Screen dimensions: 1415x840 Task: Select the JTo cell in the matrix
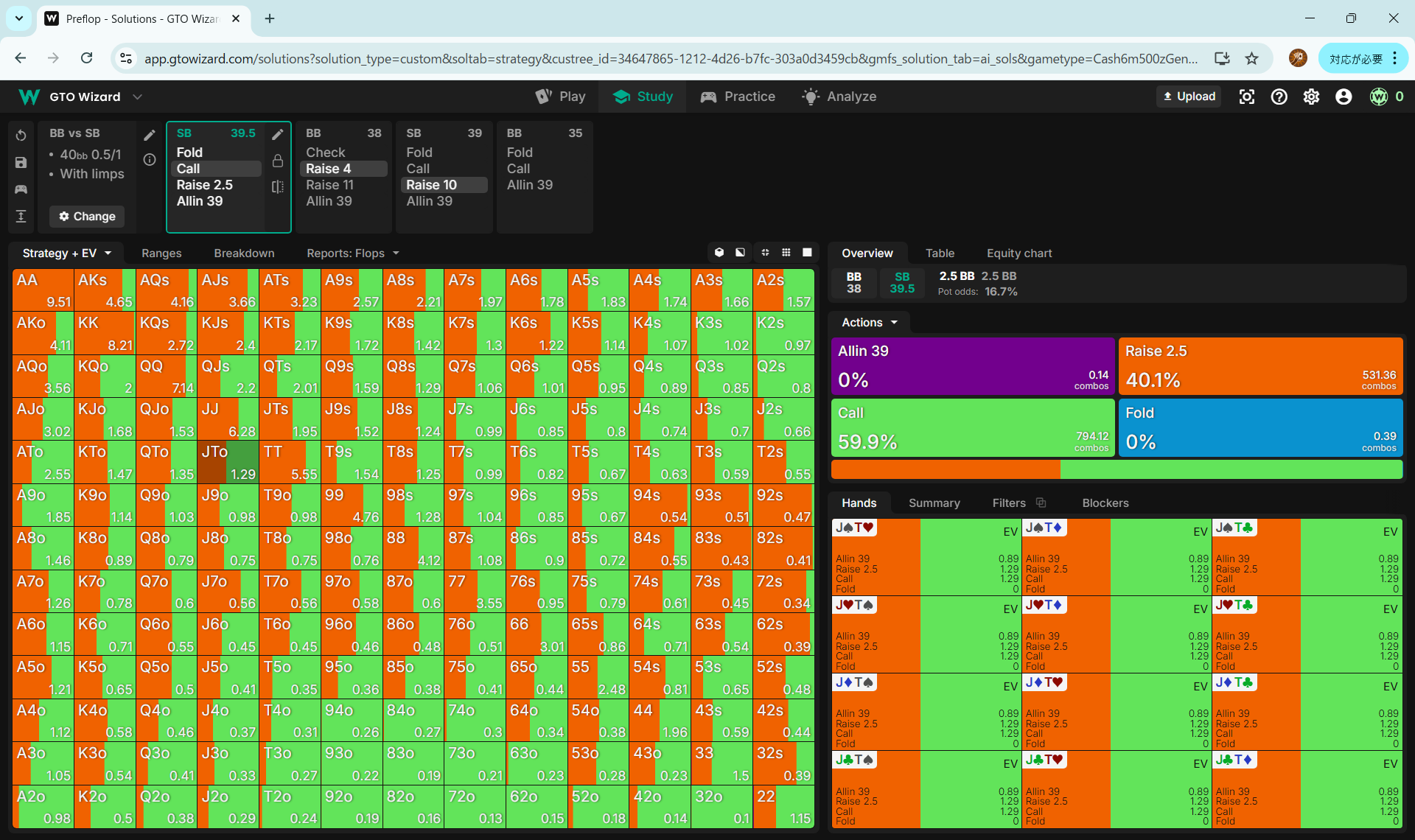coord(228,462)
